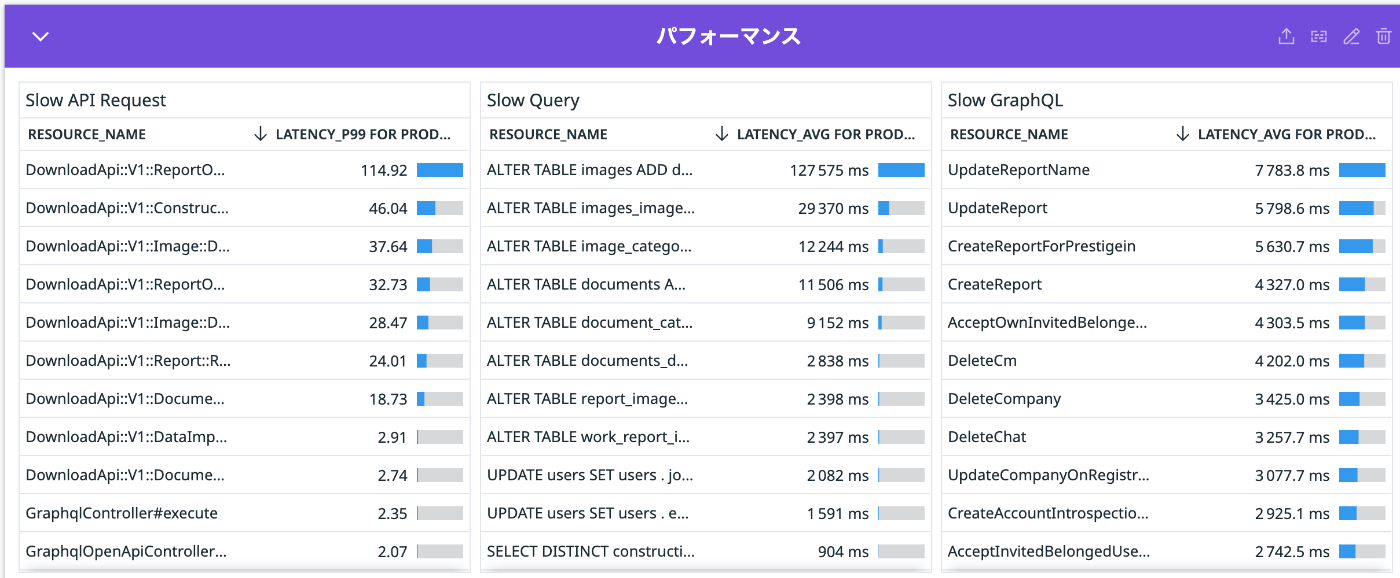1400x578 pixels.
Task: Select ALTER TABLE report_image... row
Action: [x=706, y=399]
